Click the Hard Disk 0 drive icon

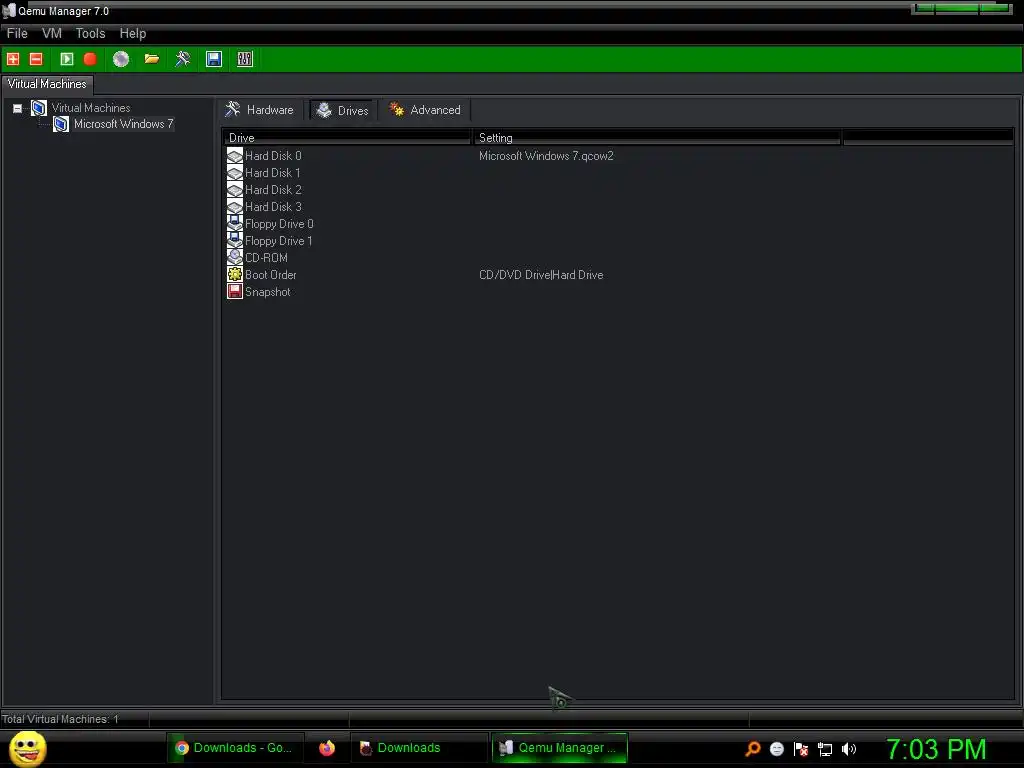point(234,155)
